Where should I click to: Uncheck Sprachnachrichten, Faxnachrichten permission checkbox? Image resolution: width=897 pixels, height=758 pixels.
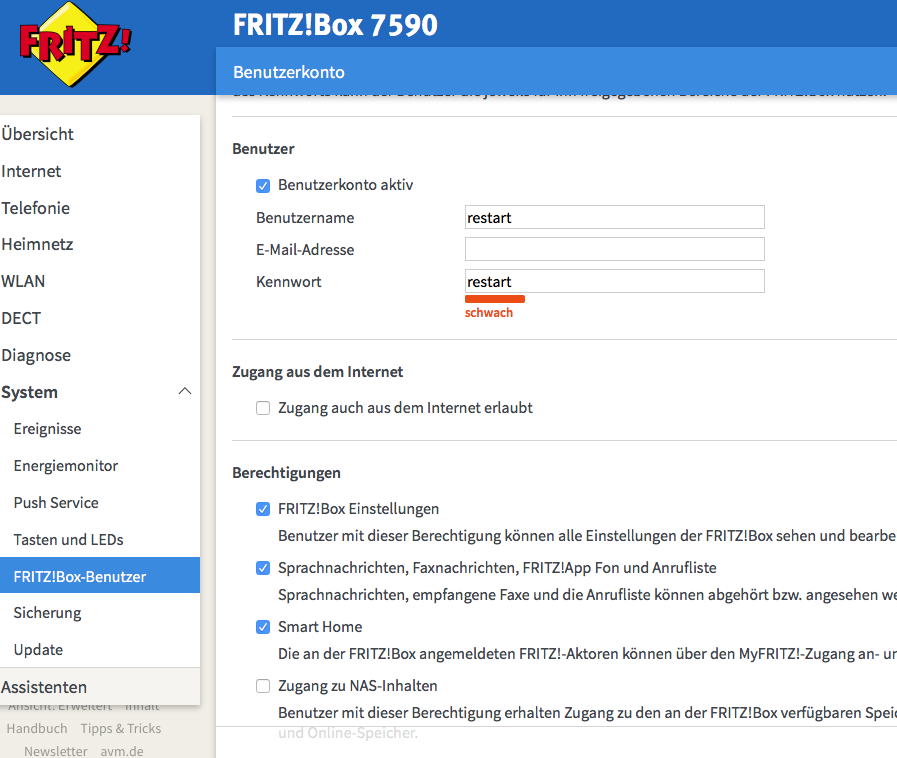click(x=263, y=568)
